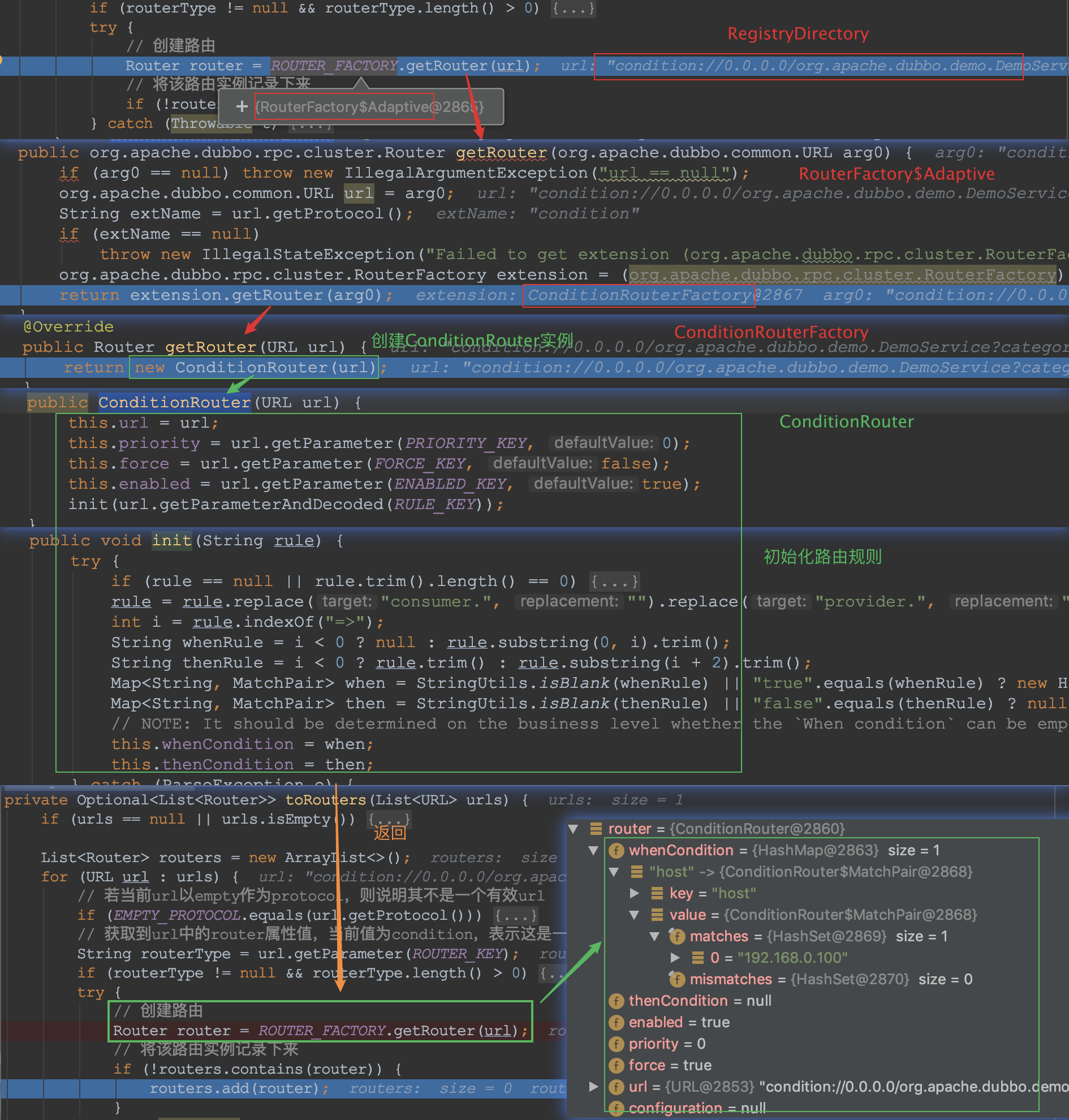Click the mismatches field icon
1069x1120 pixels.
[676, 979]
